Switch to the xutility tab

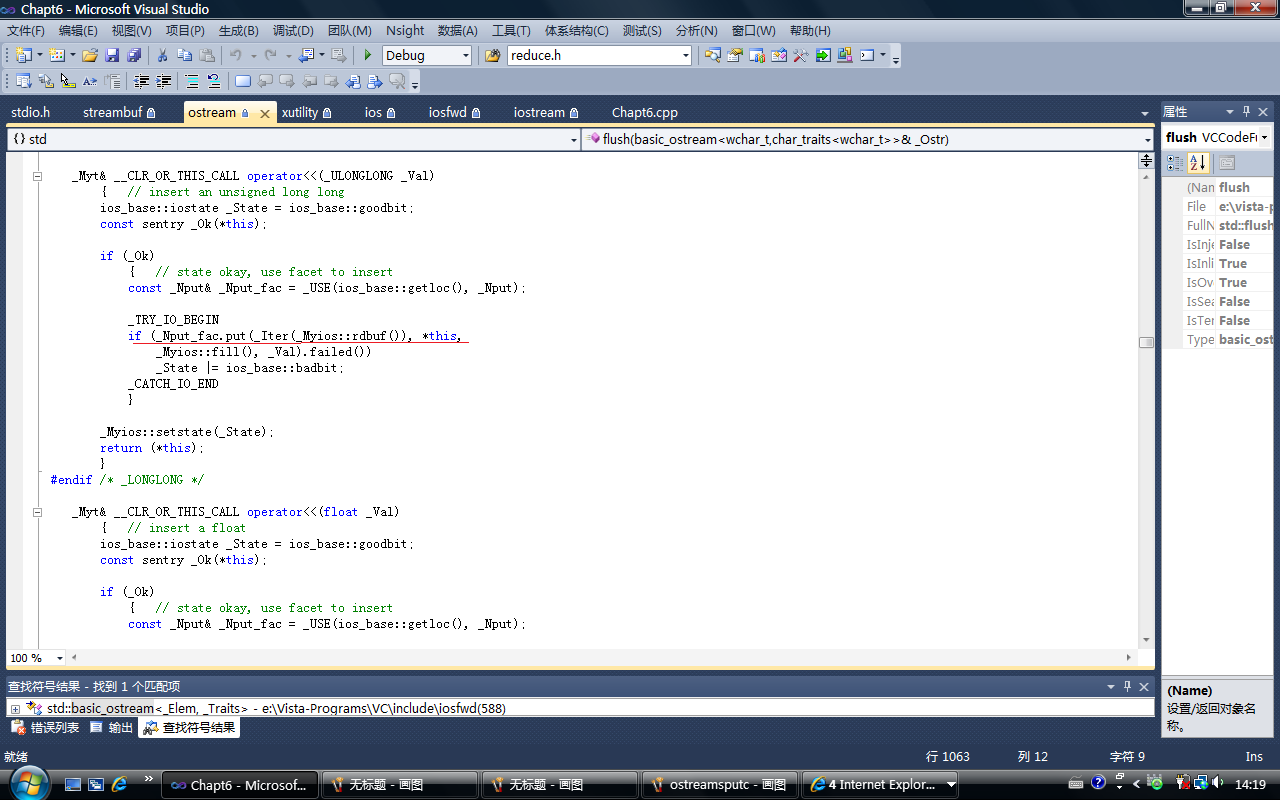pyautogui.click(x=306, y=113)
